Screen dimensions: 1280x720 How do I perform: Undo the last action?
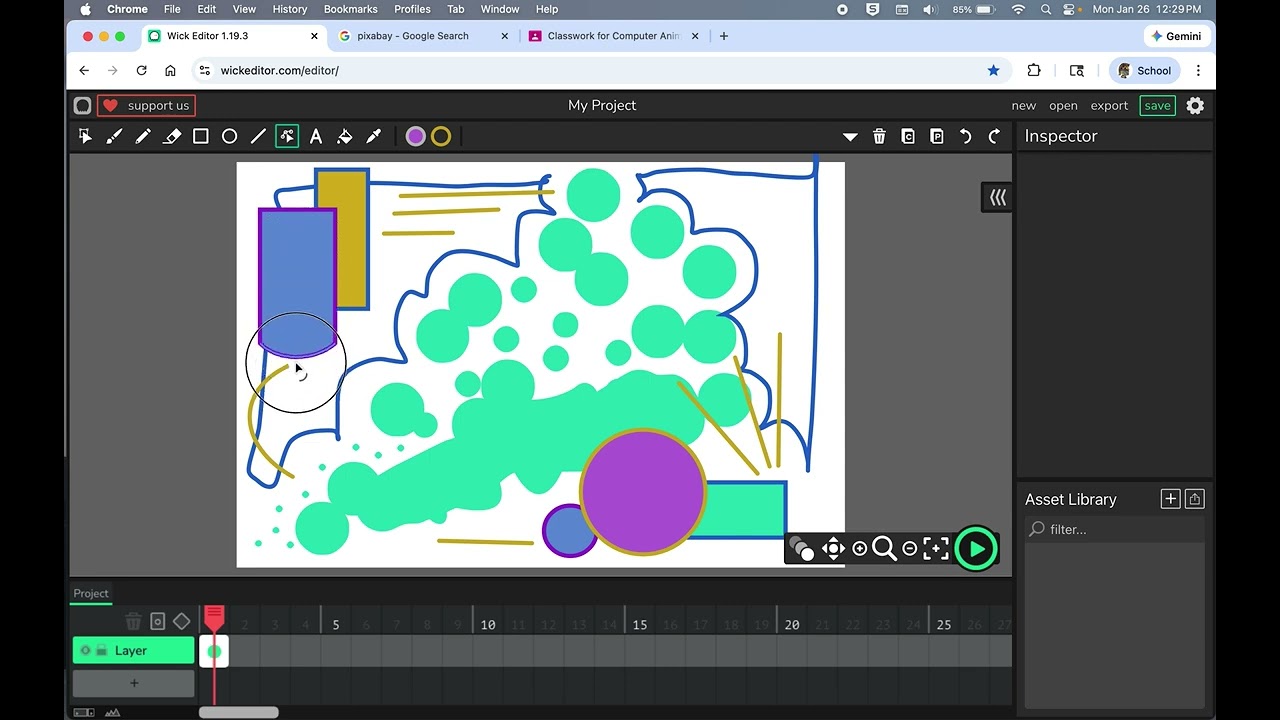966,136
